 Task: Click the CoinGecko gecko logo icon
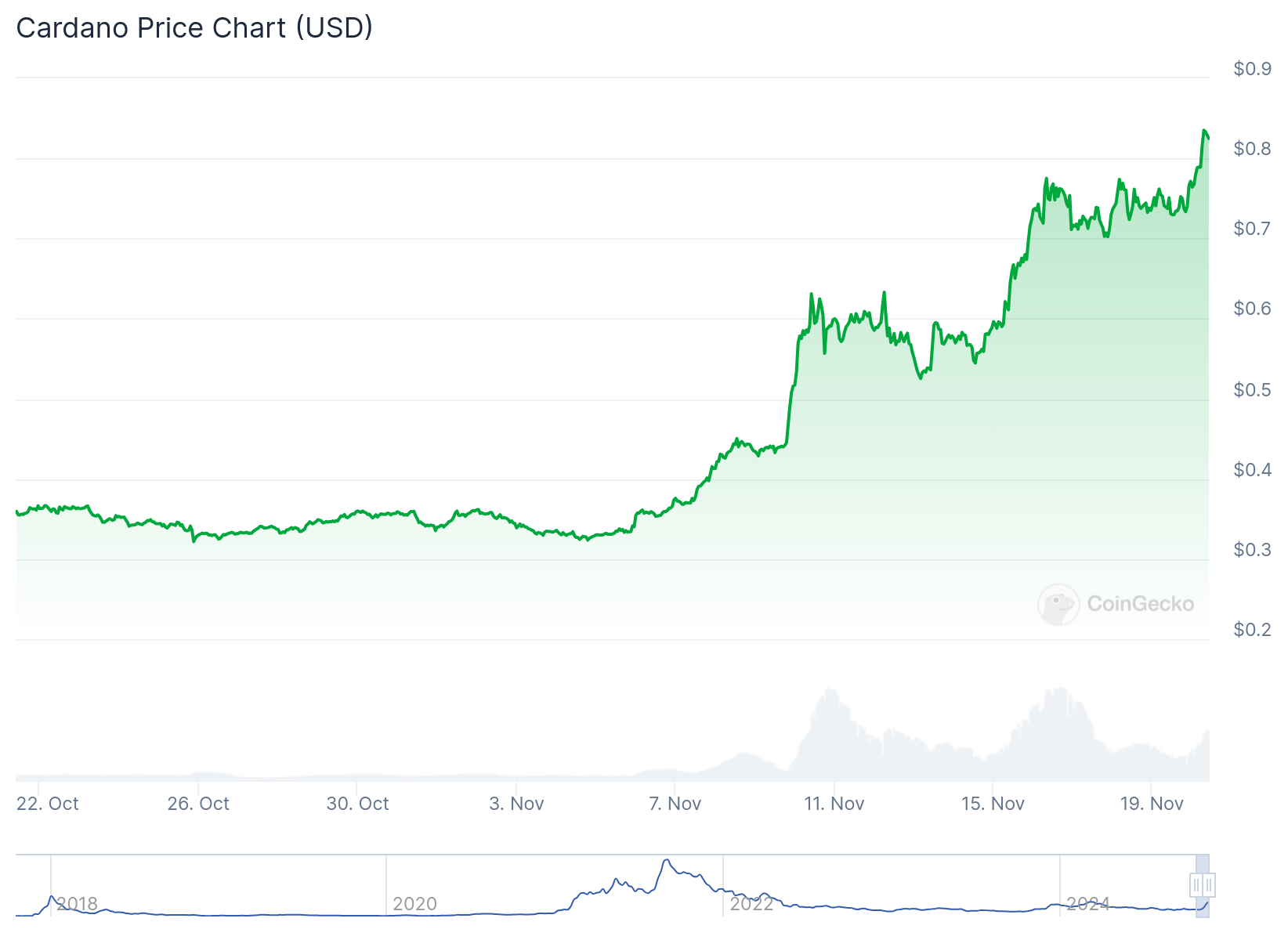[1058, 604]
